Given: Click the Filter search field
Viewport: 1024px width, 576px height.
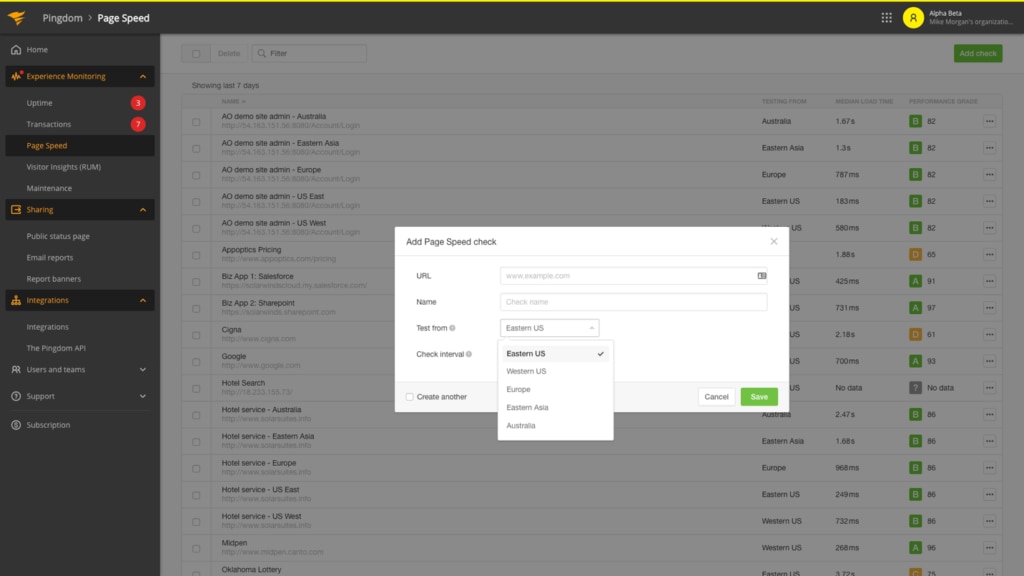Looking at the screenshot, I should (310, 54).
